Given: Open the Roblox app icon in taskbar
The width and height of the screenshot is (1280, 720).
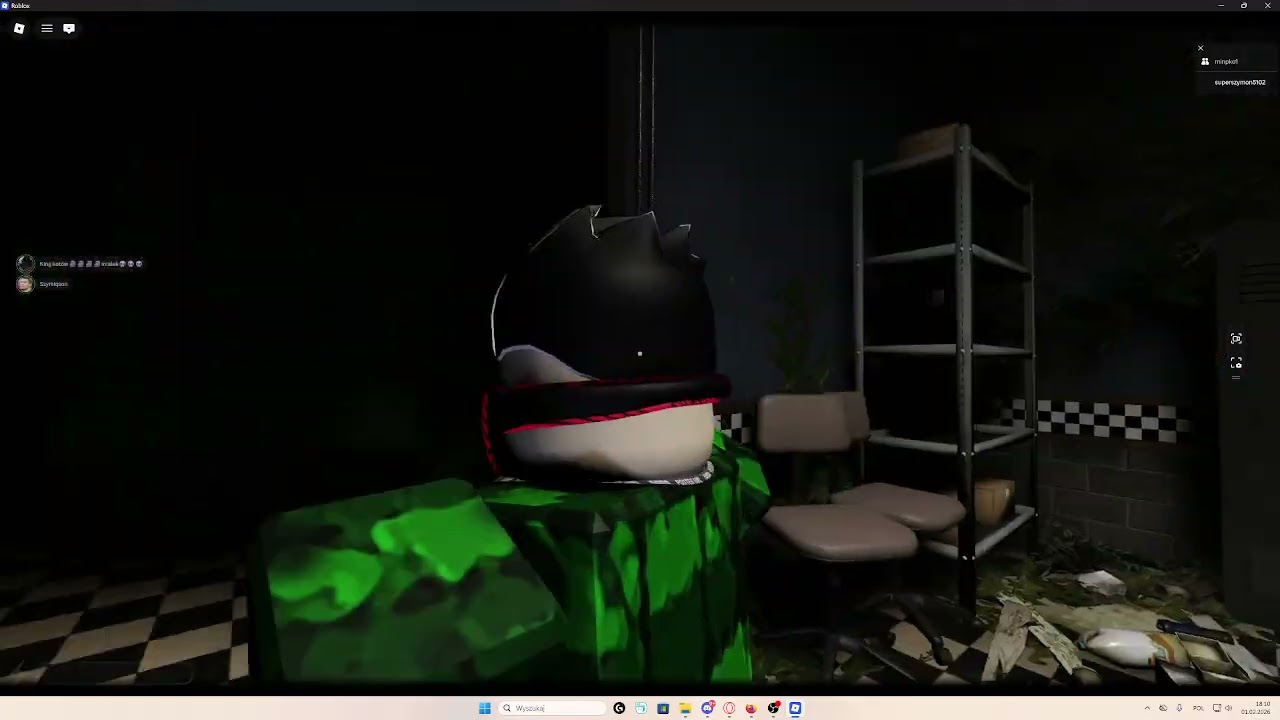Looking at the screenshot, I should (795, 708).
